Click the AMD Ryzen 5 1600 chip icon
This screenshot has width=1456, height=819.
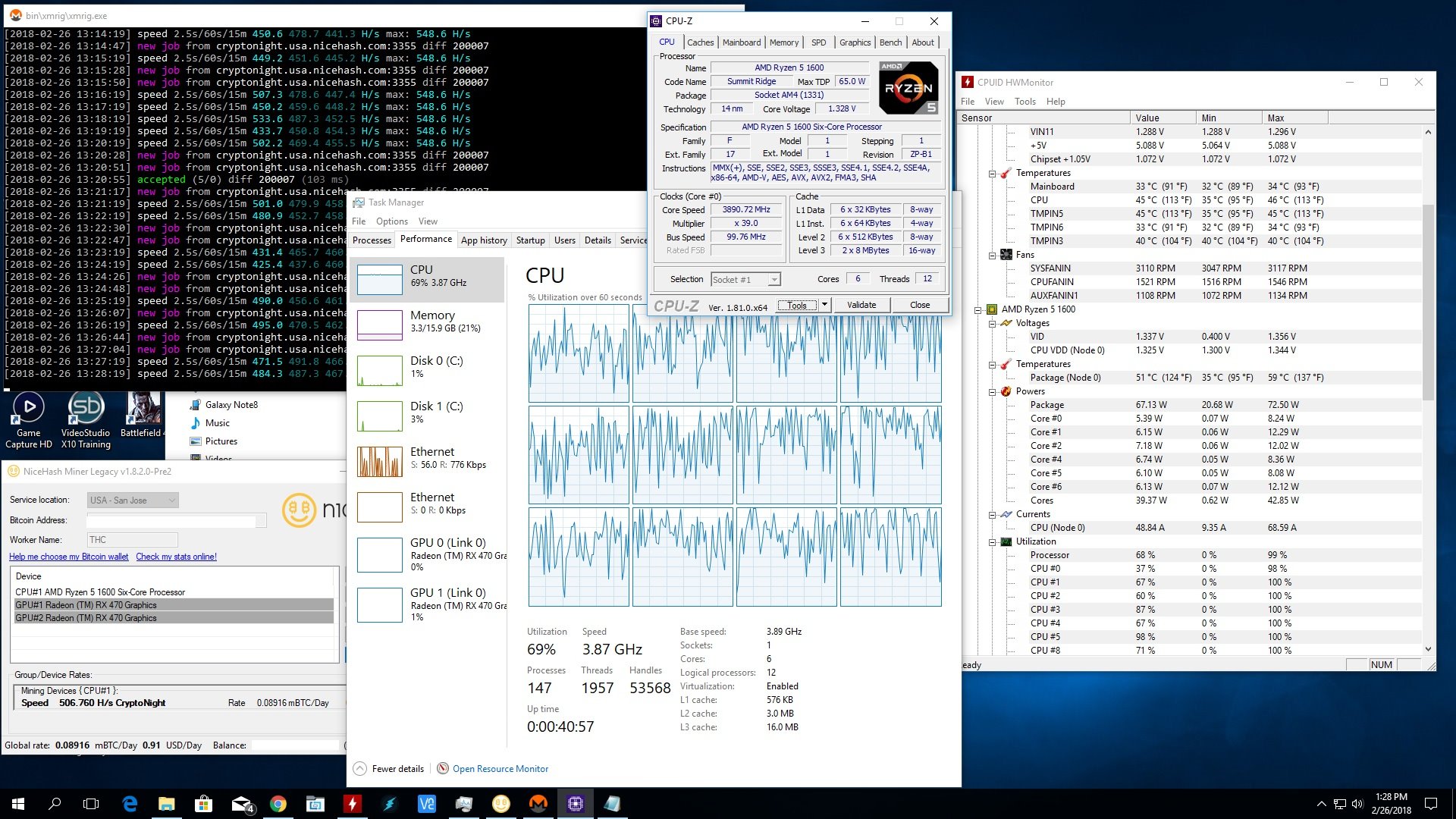click(x=990, y=309)
